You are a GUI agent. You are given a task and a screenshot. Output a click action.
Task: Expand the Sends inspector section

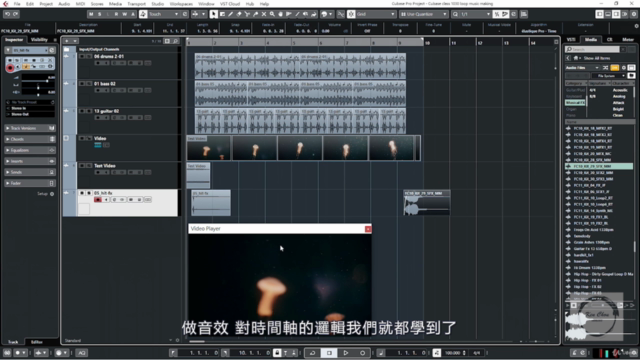pos(29,172)
